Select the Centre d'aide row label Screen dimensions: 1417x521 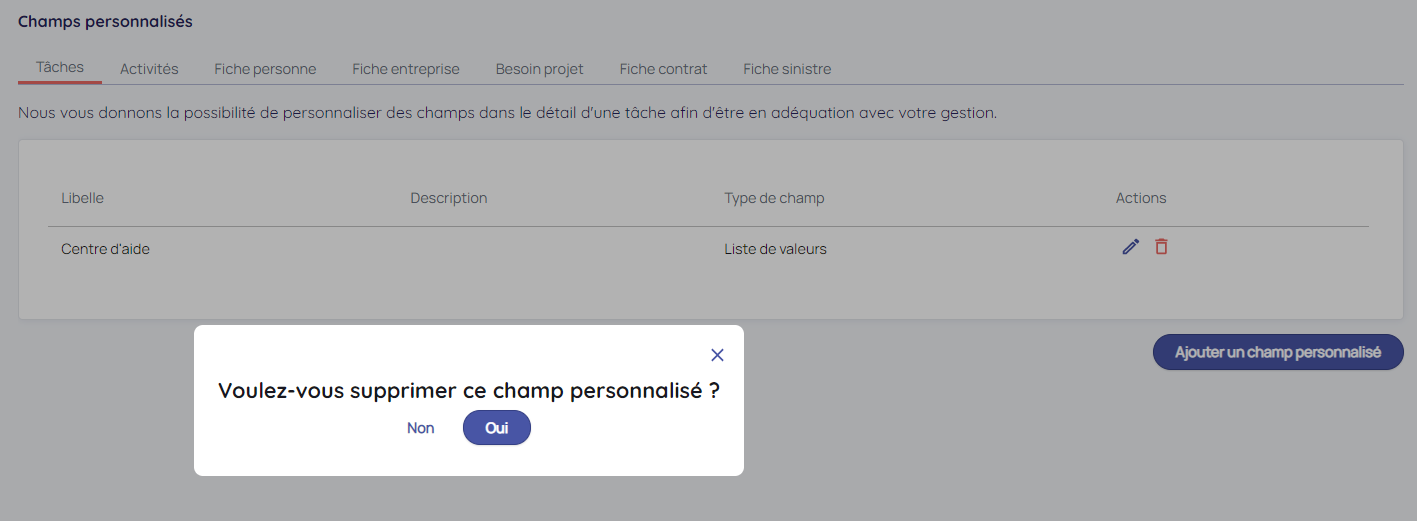point(105,249)
